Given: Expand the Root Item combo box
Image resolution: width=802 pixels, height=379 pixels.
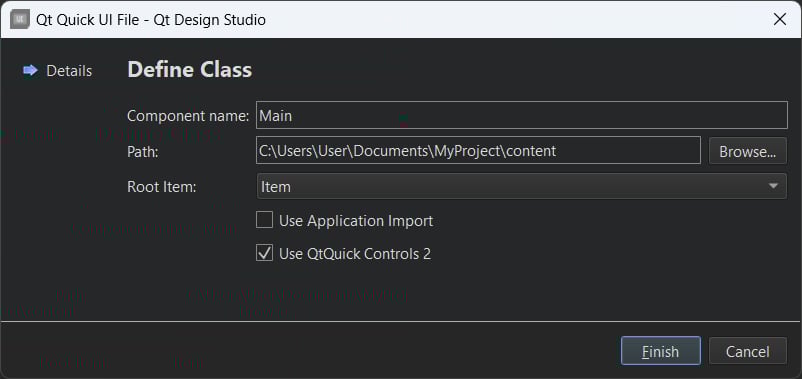Looking at the screenshot, I should 521,186.
